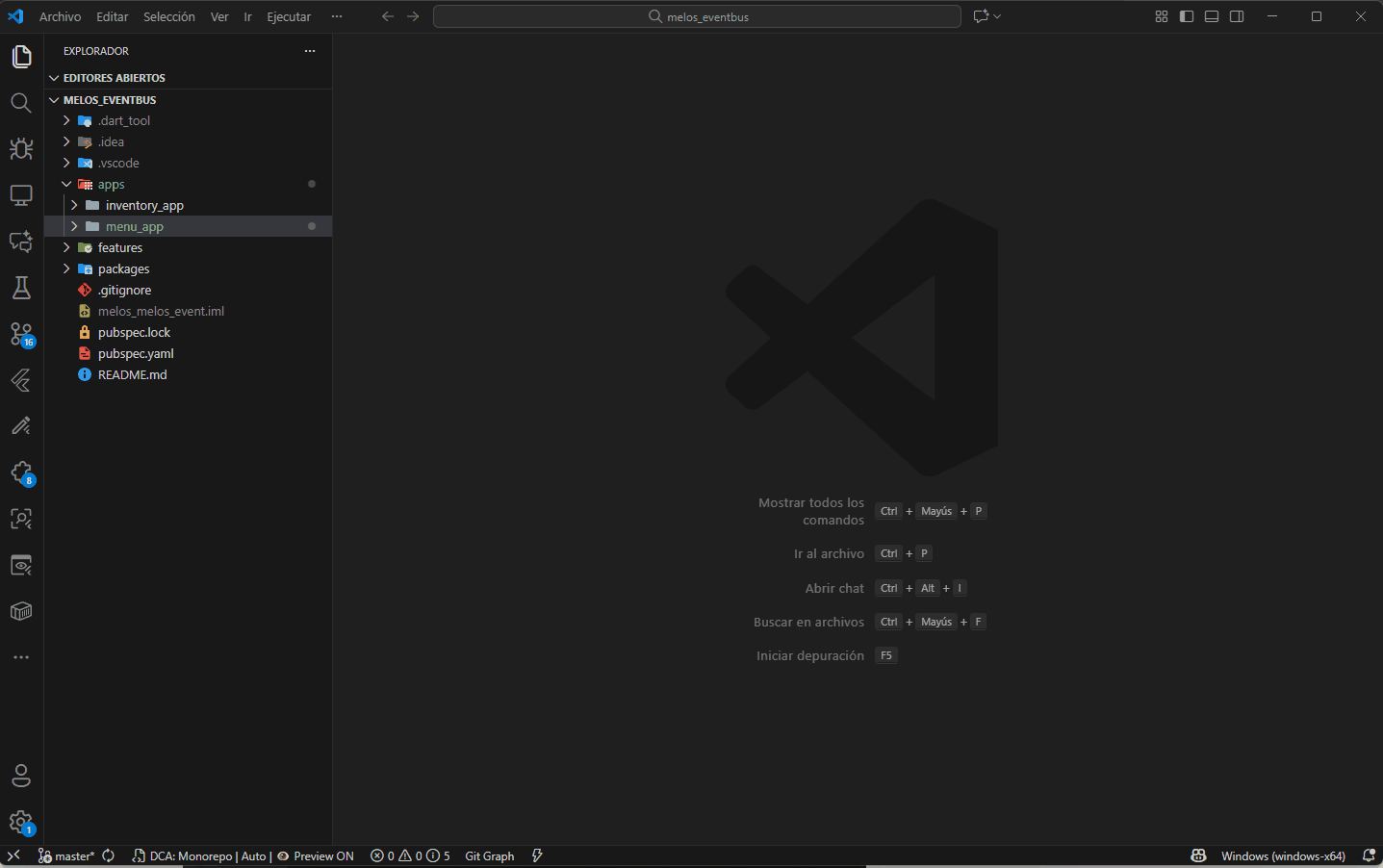Open remote window indicator in status bar

point(13,855)
